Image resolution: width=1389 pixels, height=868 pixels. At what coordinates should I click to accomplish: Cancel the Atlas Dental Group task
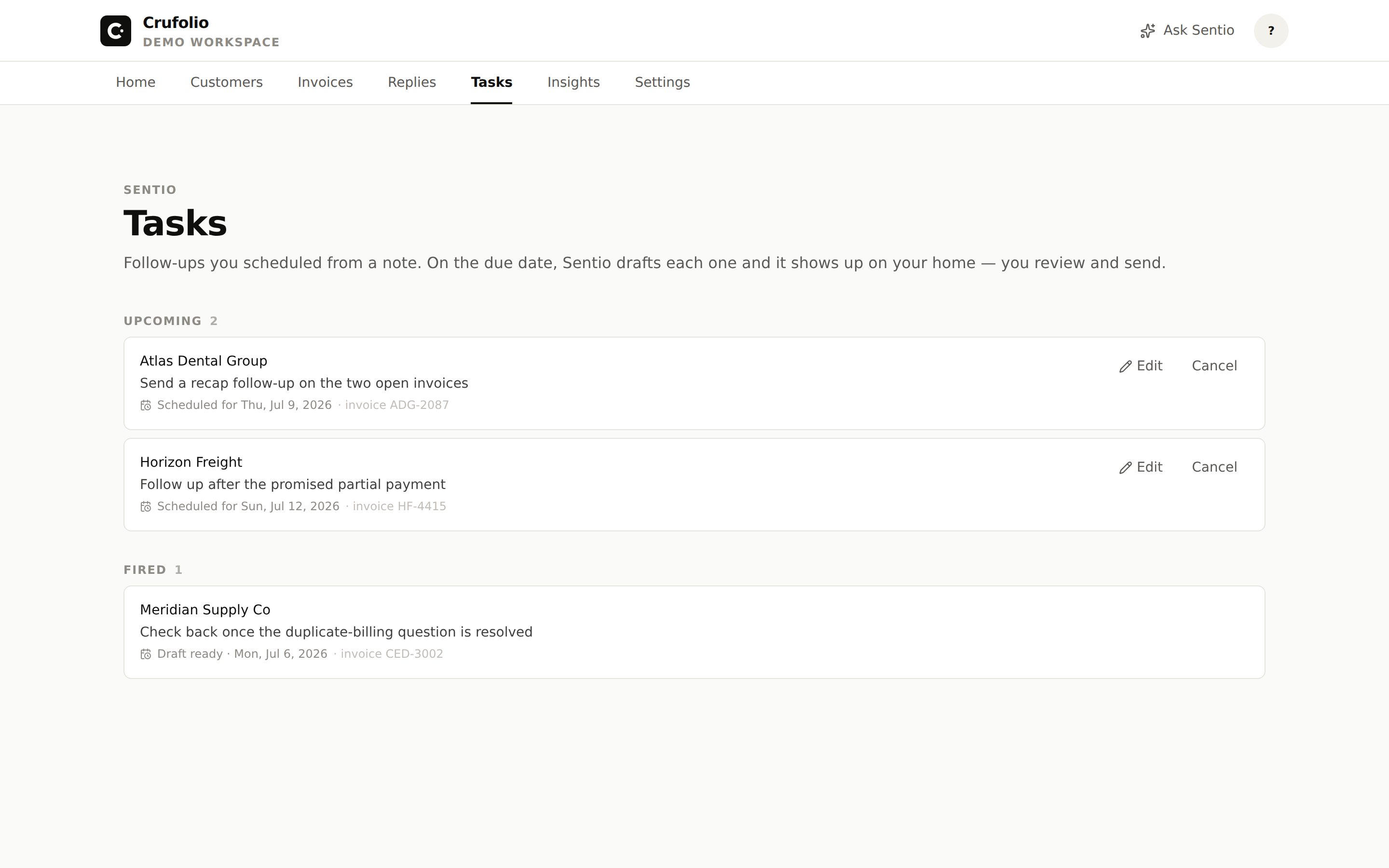pos(1214,366)
